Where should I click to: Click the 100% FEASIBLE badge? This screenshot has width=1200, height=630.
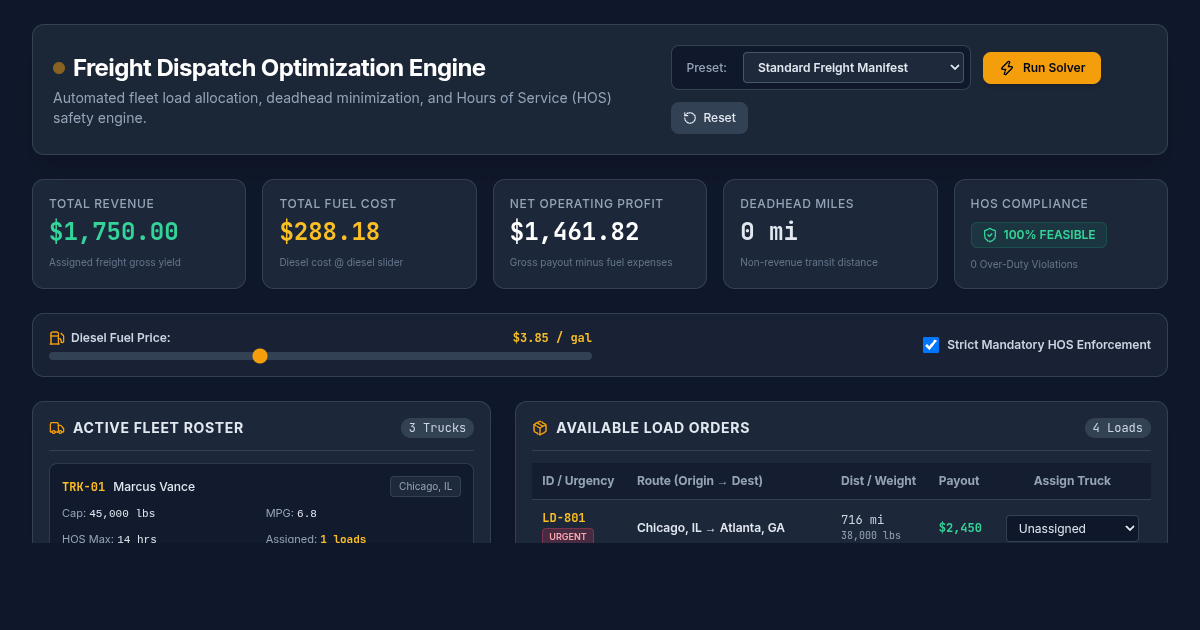[x=1039, y=235]
